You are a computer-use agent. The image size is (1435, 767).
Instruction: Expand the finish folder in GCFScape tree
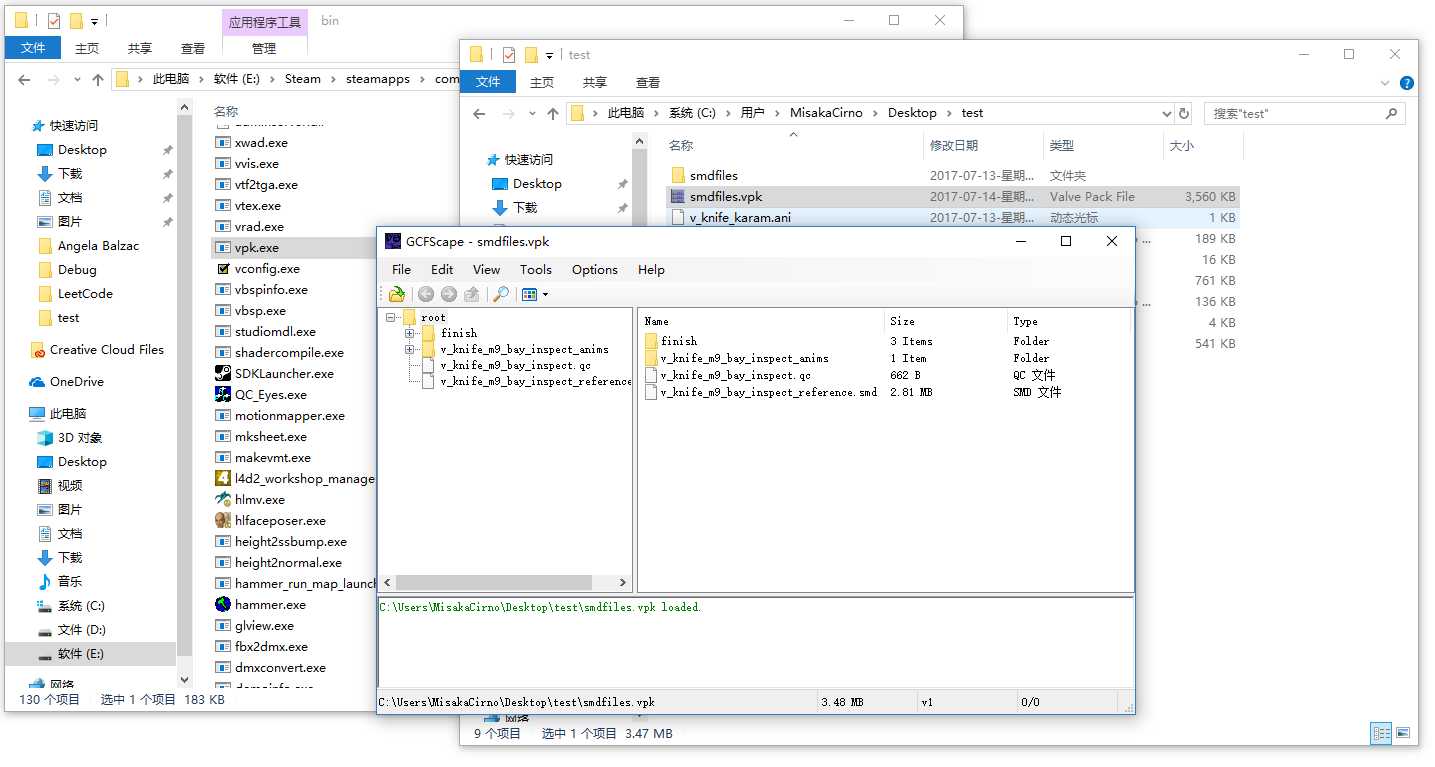point(409,333)
